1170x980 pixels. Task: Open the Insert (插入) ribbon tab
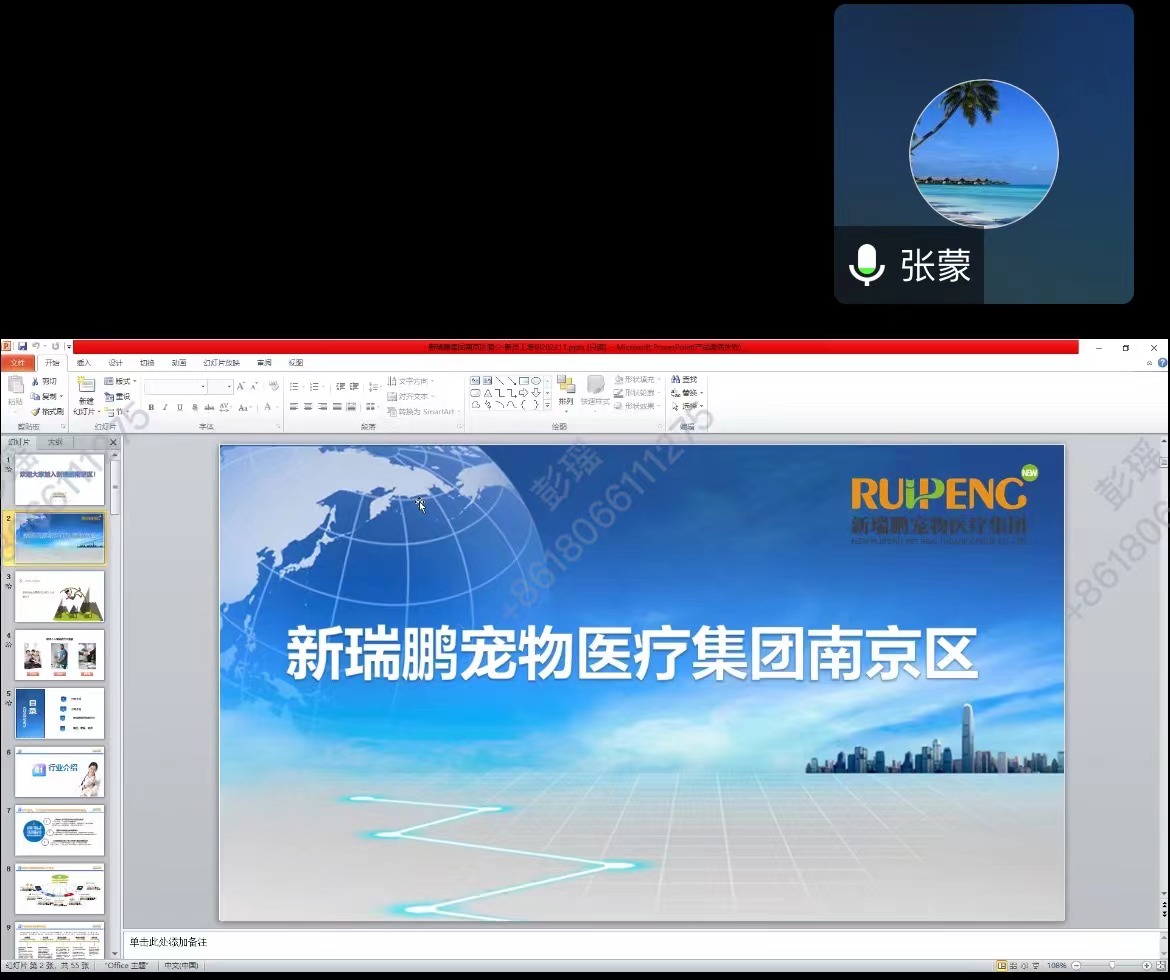(84, 363)
